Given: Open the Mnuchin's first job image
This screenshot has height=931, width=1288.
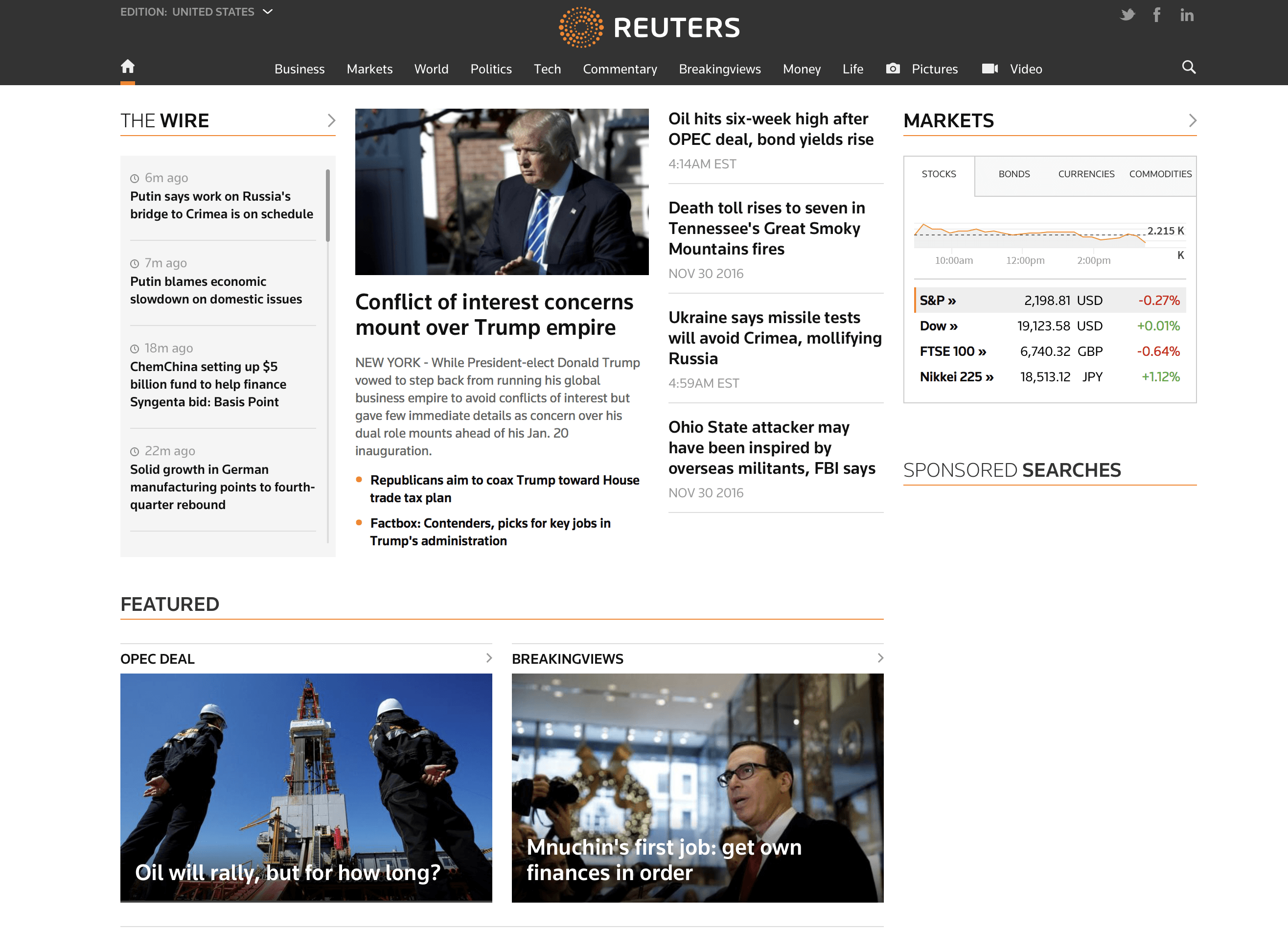Looking at the screenshot, I should click(697, 788).
